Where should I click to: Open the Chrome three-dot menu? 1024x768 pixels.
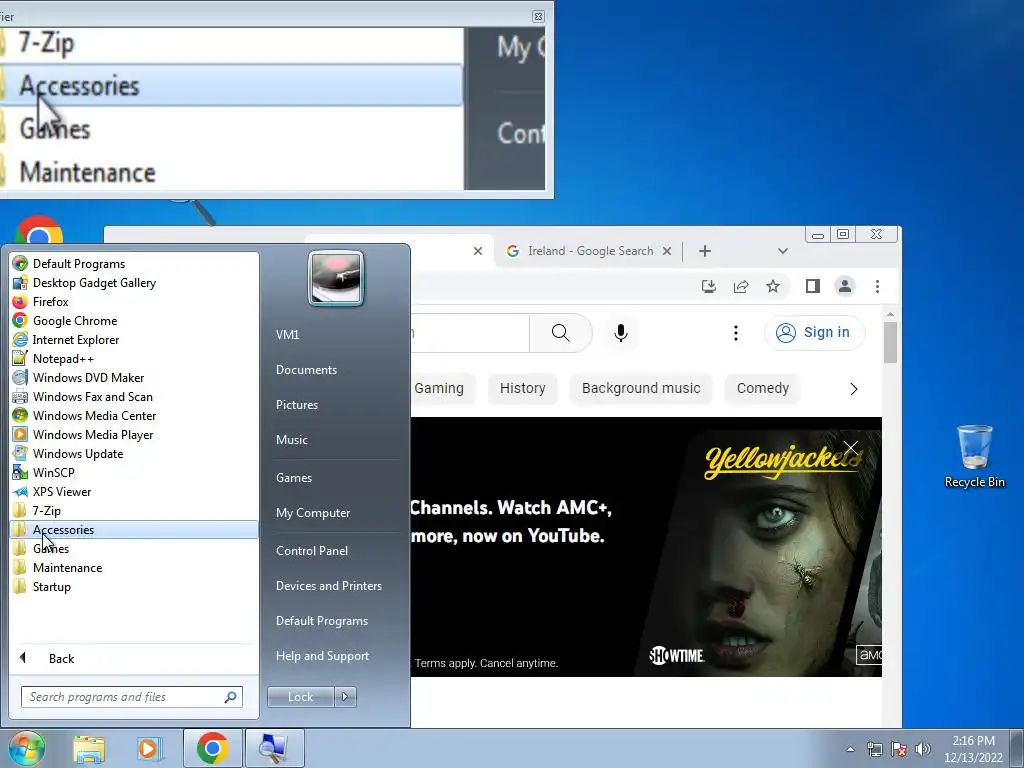(877, 286)
